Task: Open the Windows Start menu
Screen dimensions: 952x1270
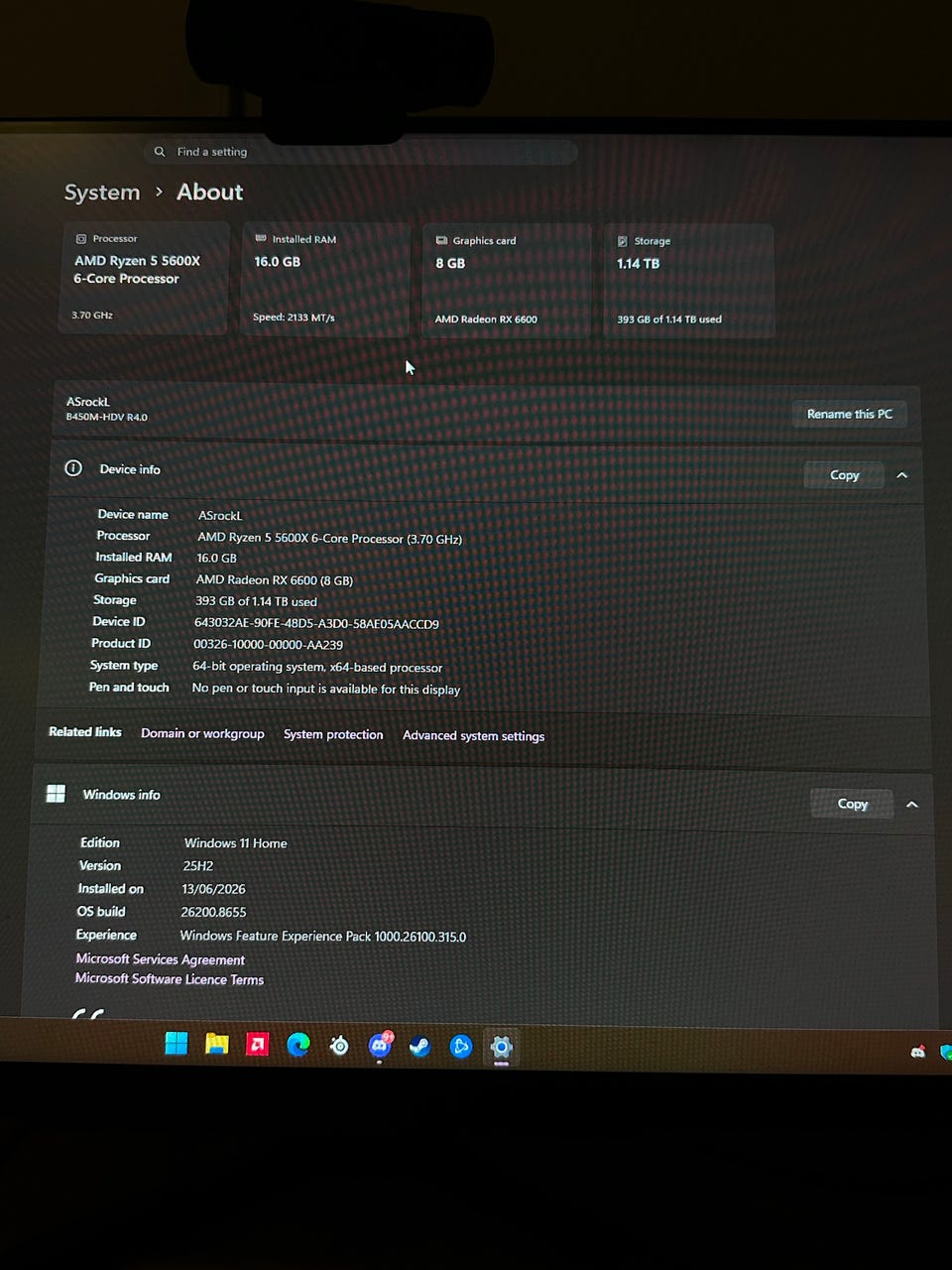Action: (177, 1043)
